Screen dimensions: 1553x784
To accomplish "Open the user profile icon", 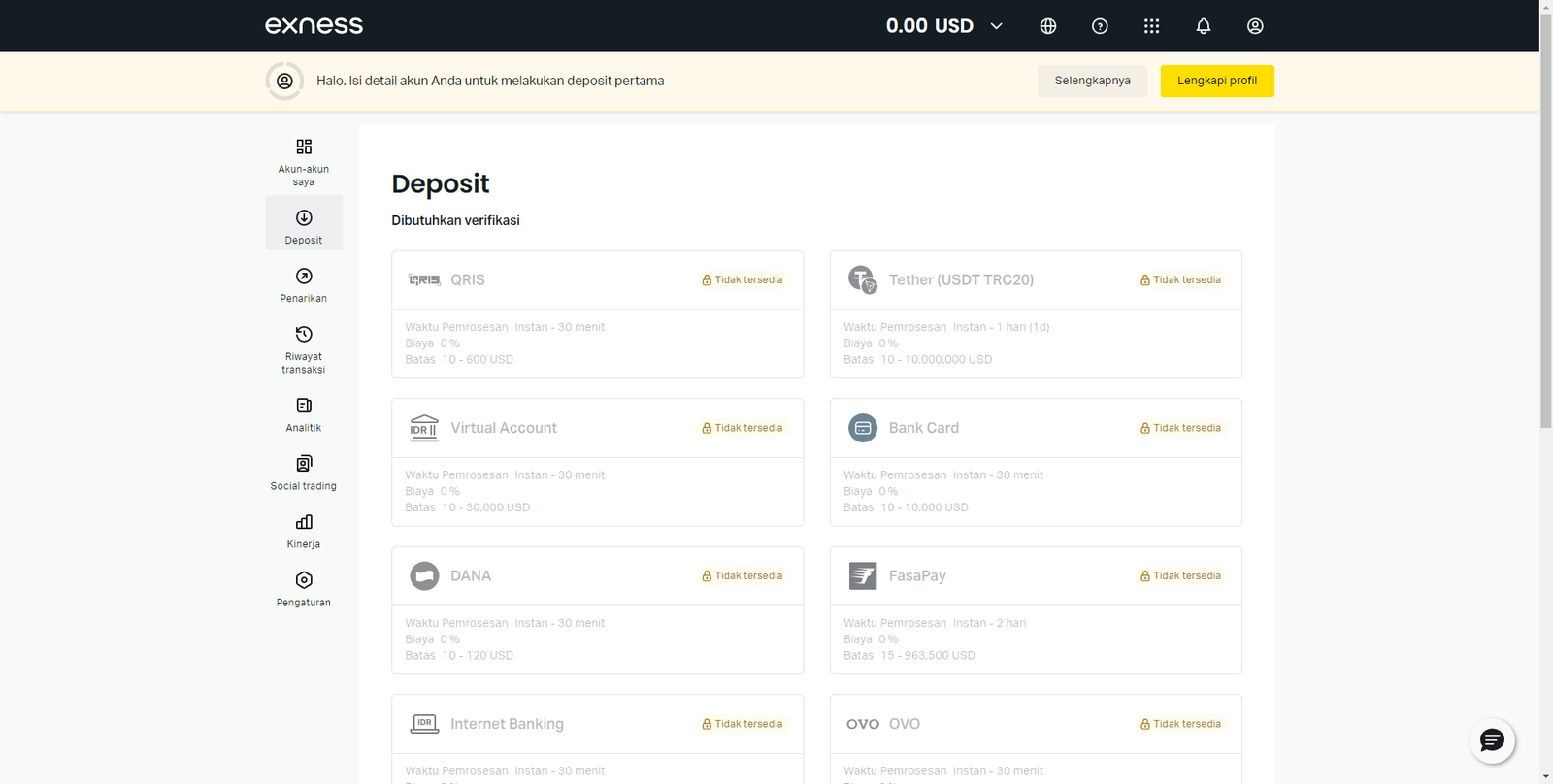I will (1255, 26).
